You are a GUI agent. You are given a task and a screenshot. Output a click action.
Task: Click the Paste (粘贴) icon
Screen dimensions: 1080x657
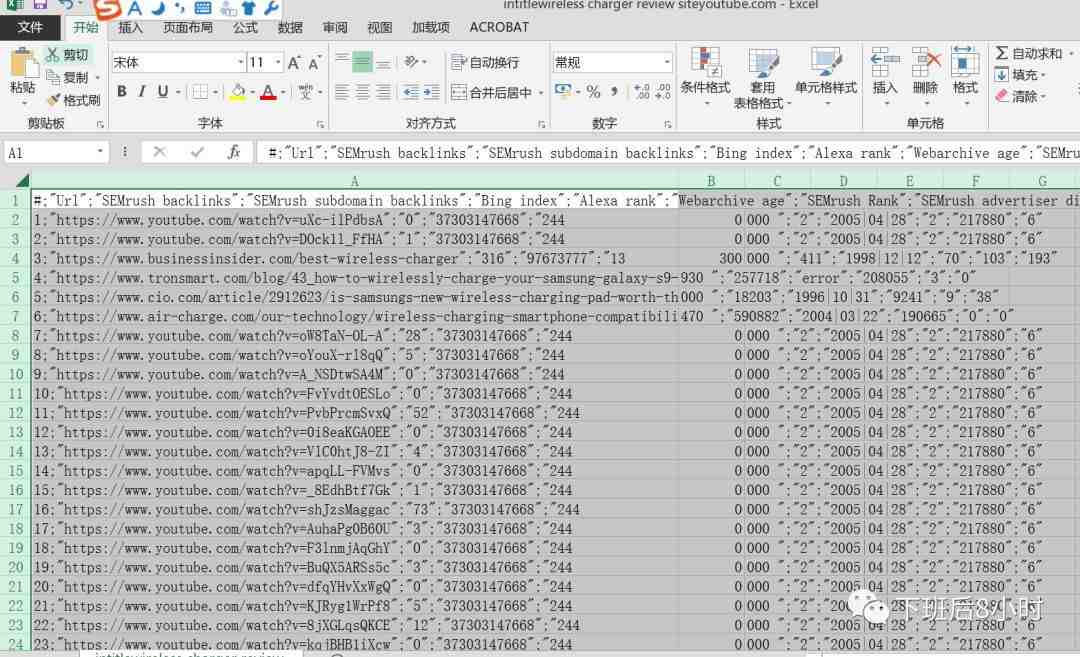(23, 63)
